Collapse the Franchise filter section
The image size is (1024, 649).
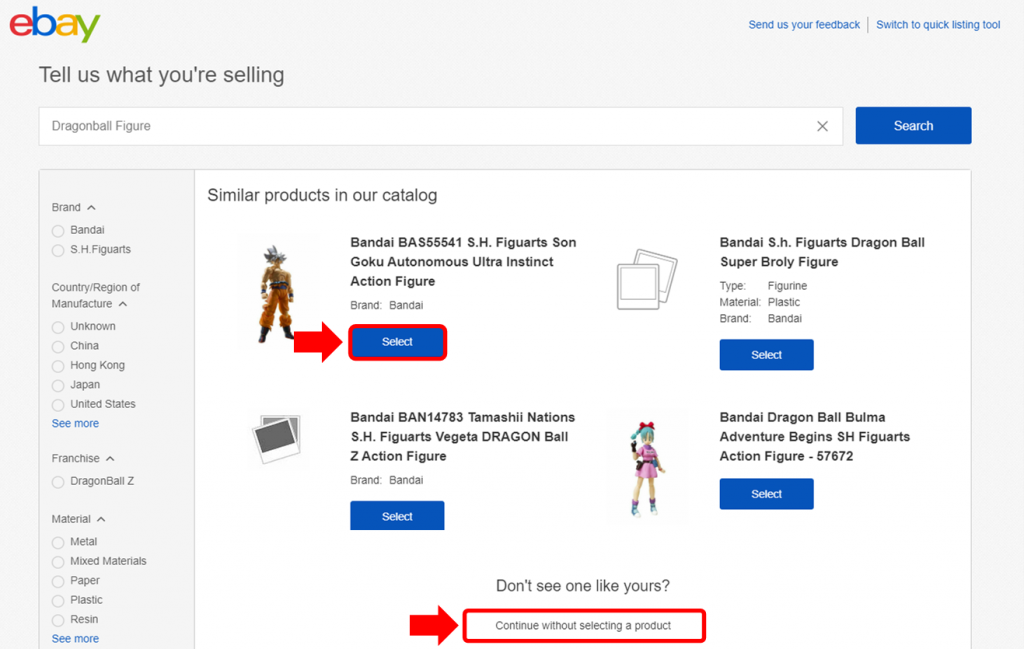click(x=110, y=459)
